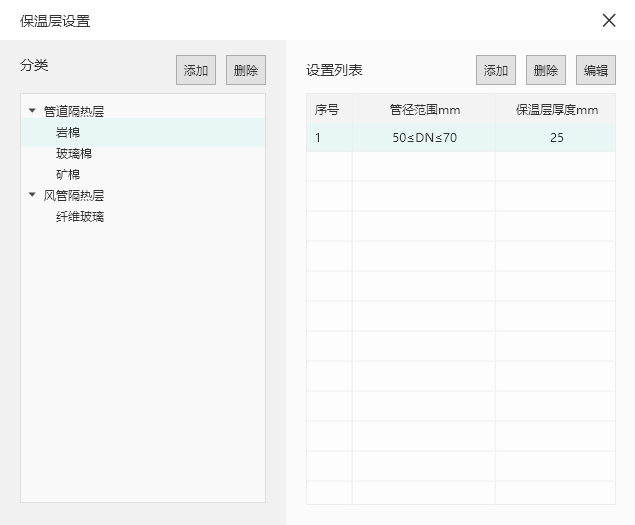Click 添加 button for 设置列表

(496, 70)
